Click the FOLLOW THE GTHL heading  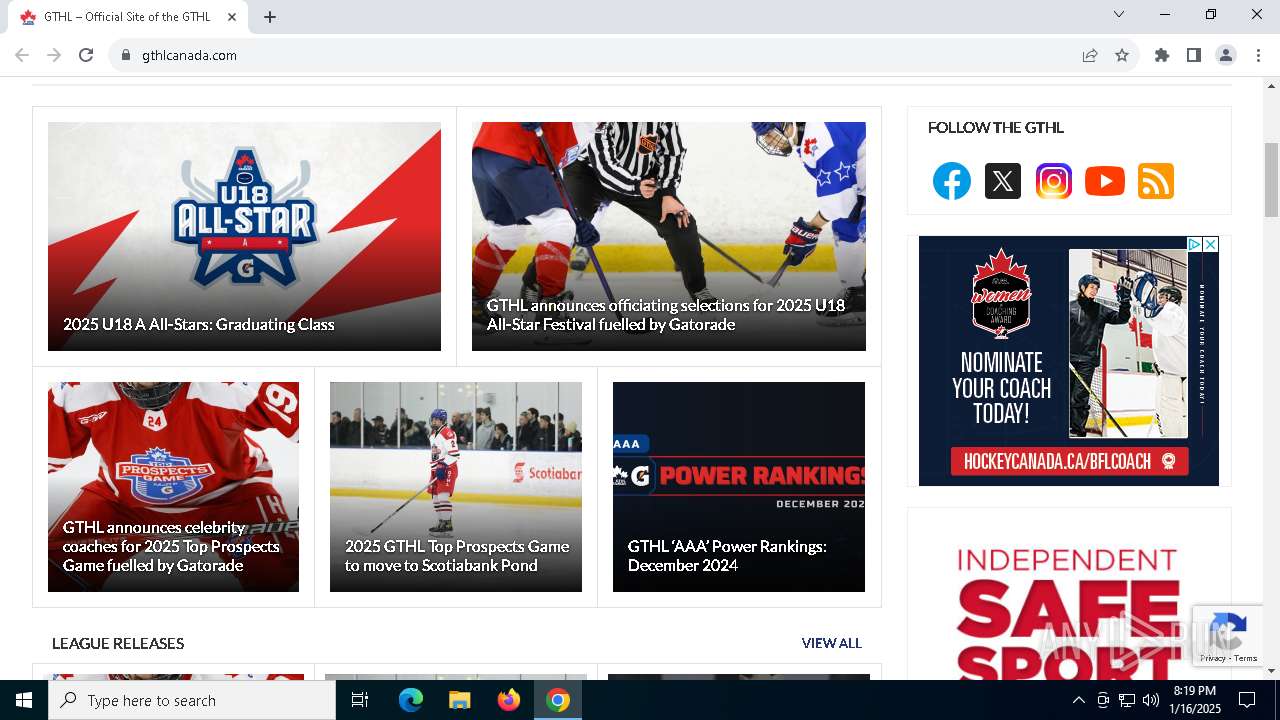995,127
